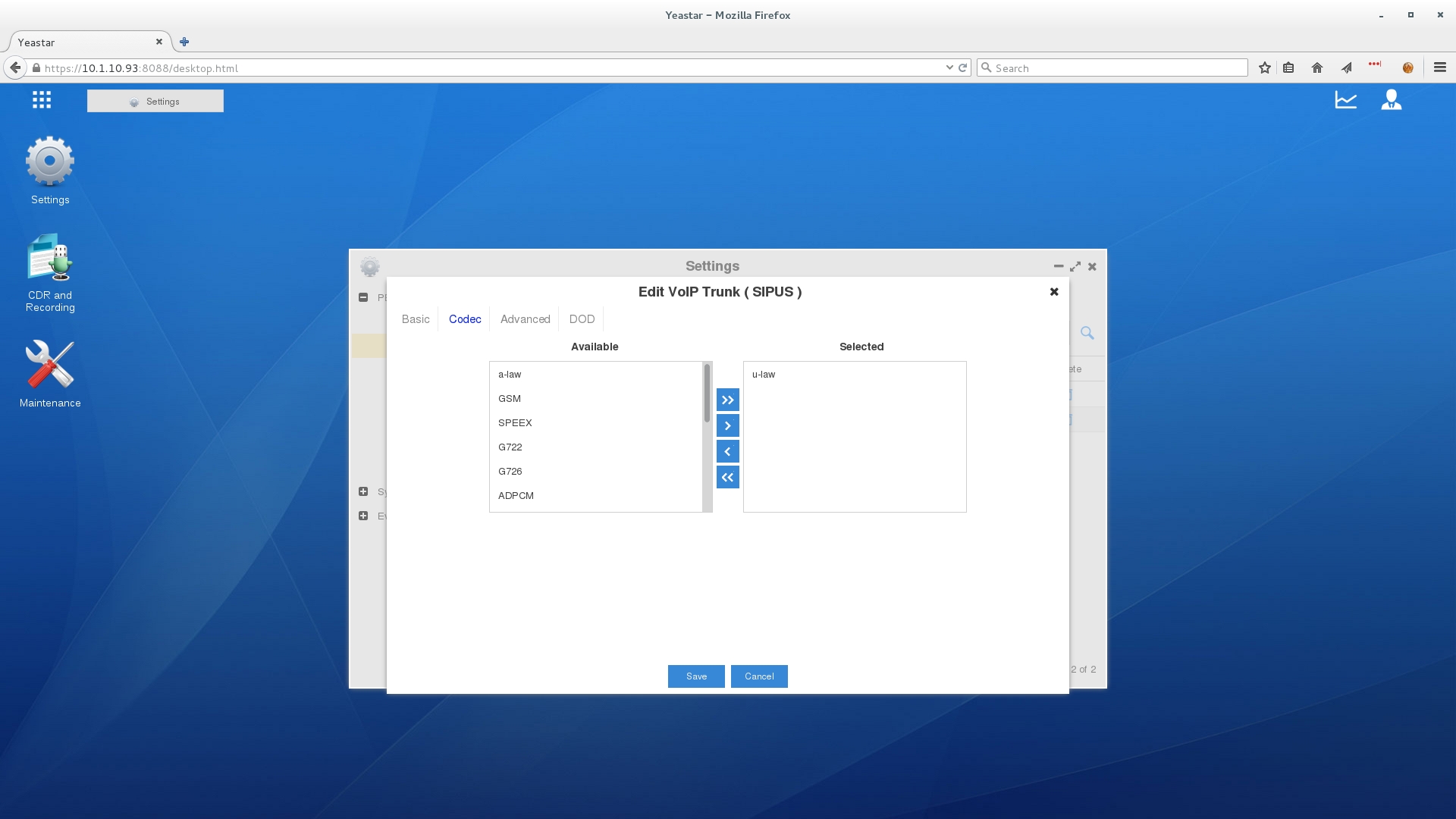Select a-law in Available codecs

point(596,375)
